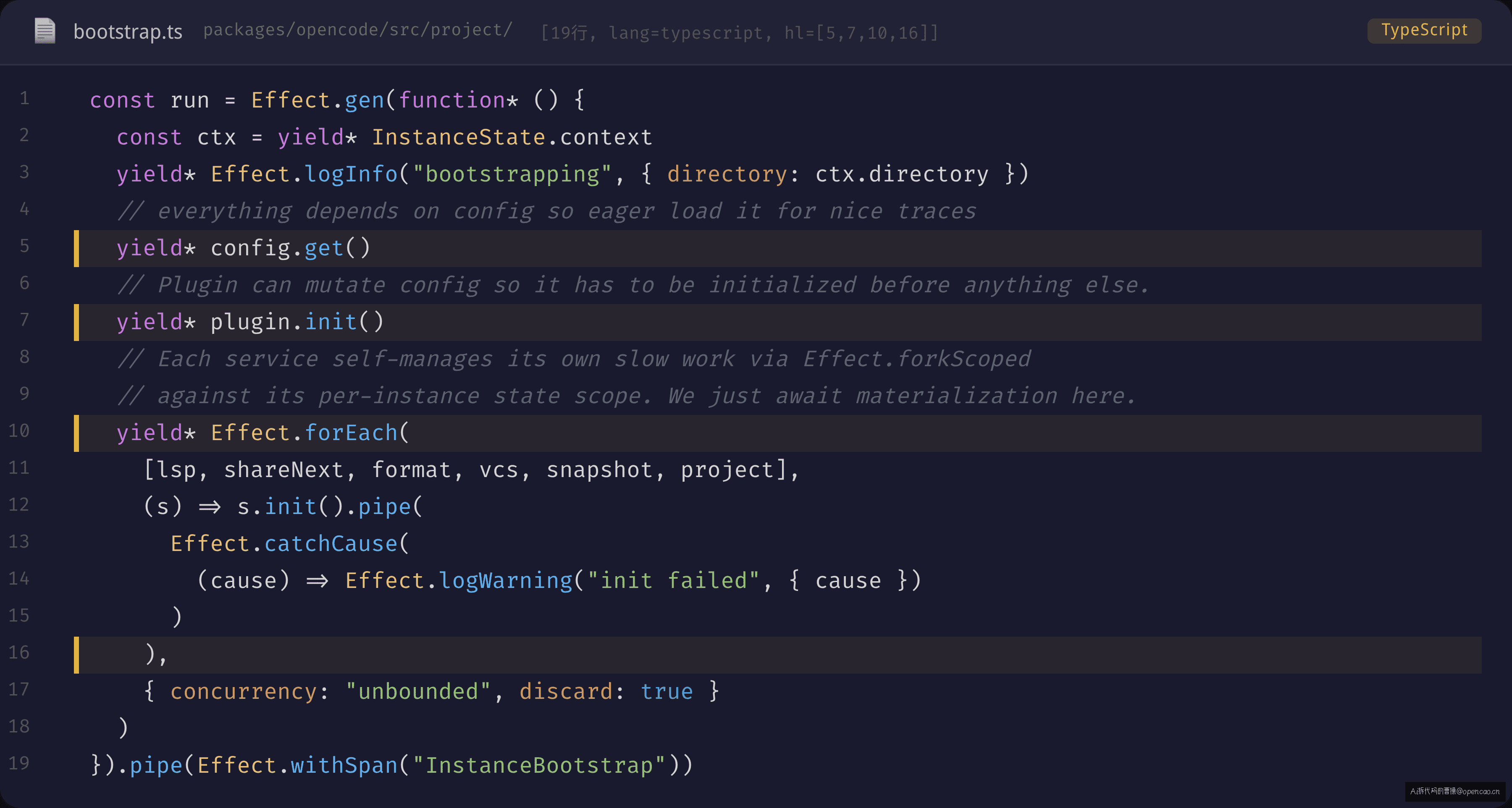This screenshot has width=1512, height=808.
Task: Click highlighted line 16 with '),'
Action: [778, 655]
